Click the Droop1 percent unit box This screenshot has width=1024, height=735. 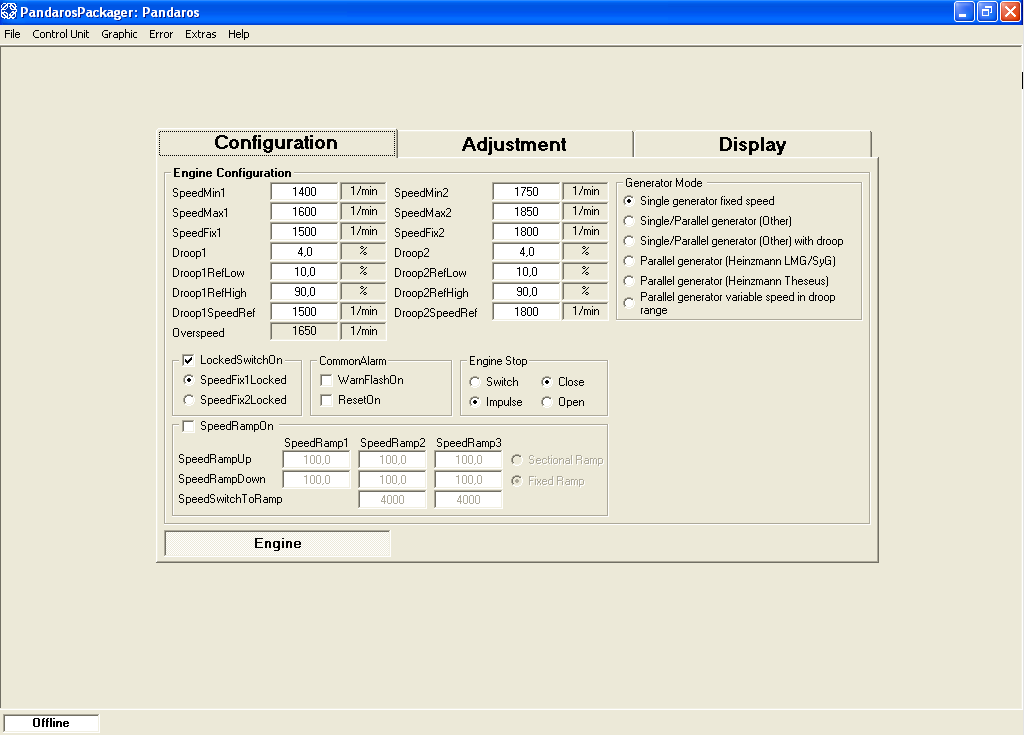[364, 252]
